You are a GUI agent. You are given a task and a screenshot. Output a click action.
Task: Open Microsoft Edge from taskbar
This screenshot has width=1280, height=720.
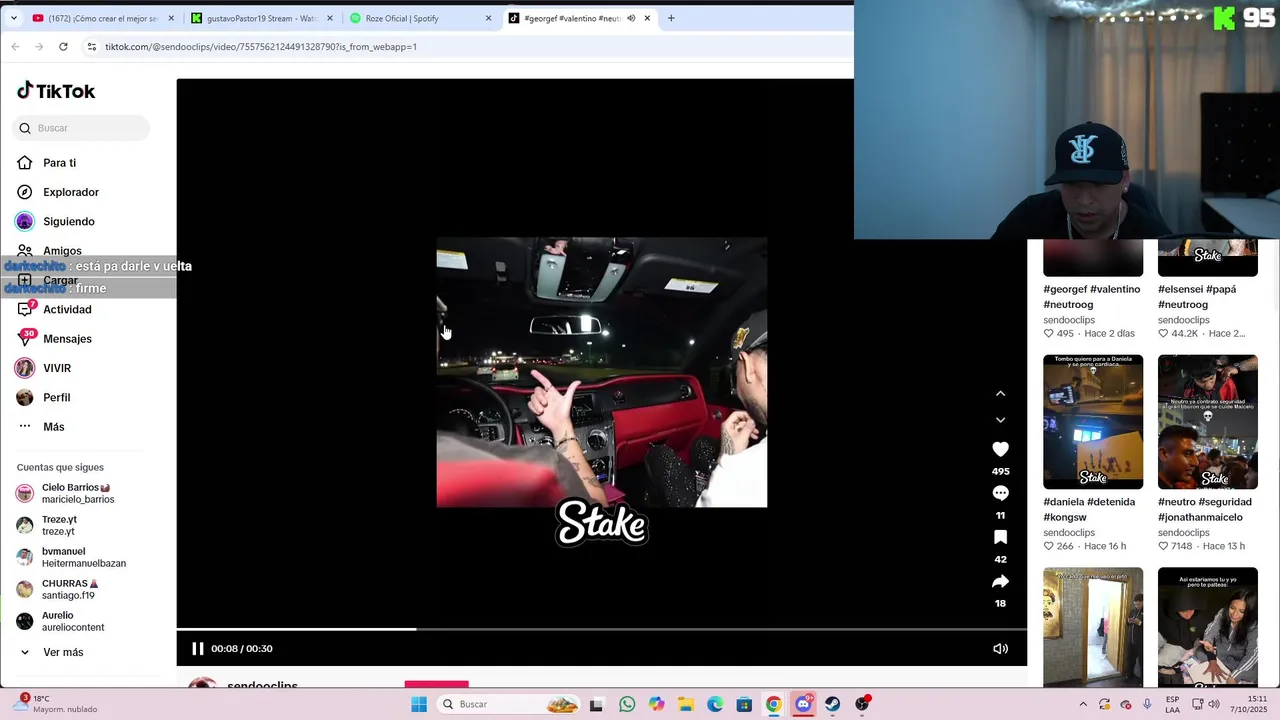point(715,704)
